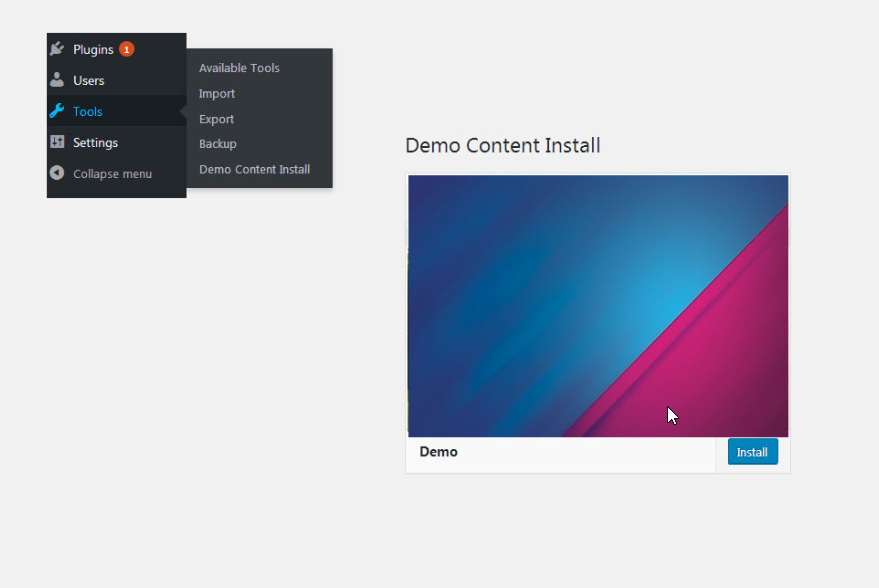
Task: Choose Available Tools from submenu
Action: (239, 68)
